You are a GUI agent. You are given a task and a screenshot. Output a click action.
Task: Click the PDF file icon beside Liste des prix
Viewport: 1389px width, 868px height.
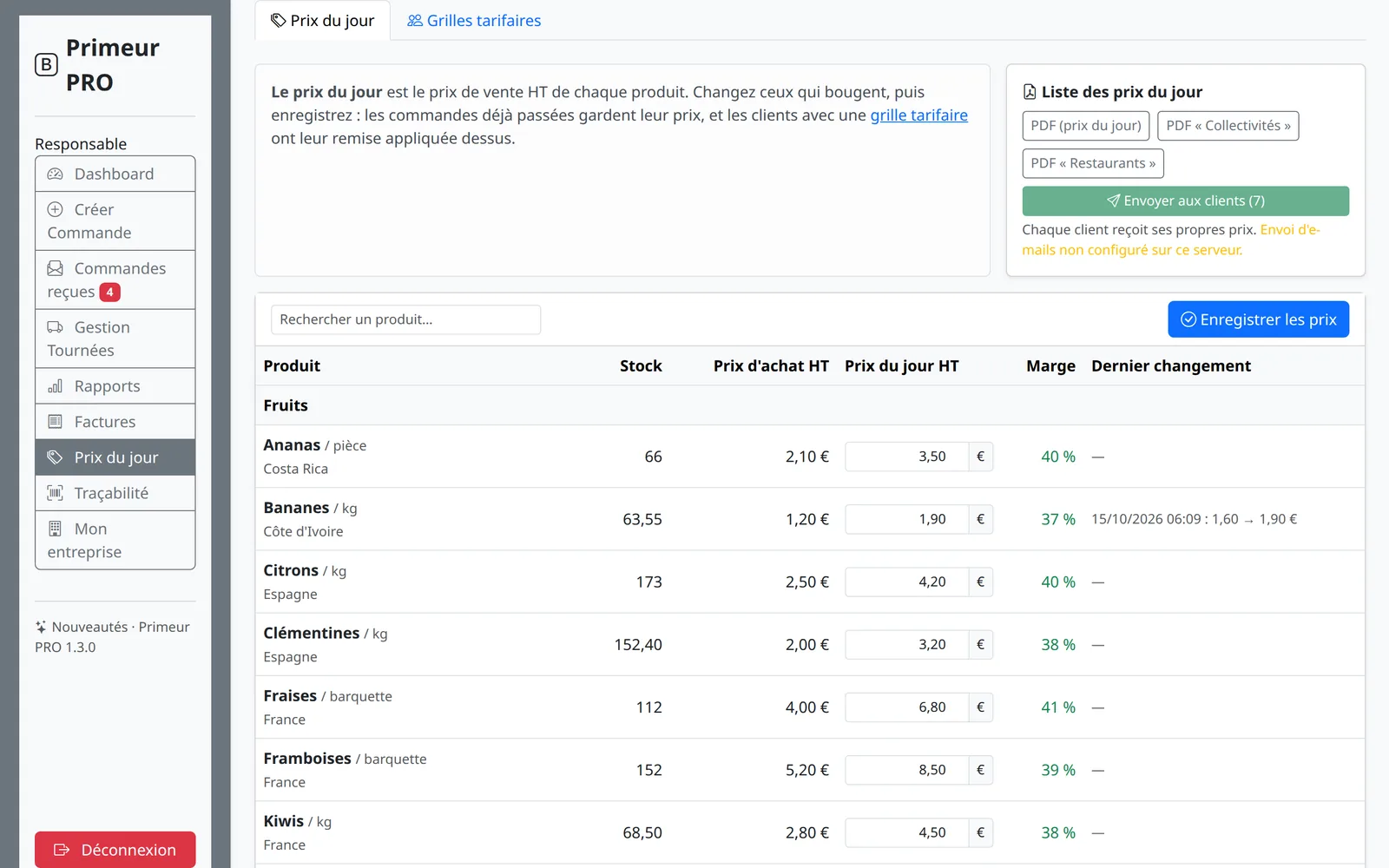[x=1030, y=92]
